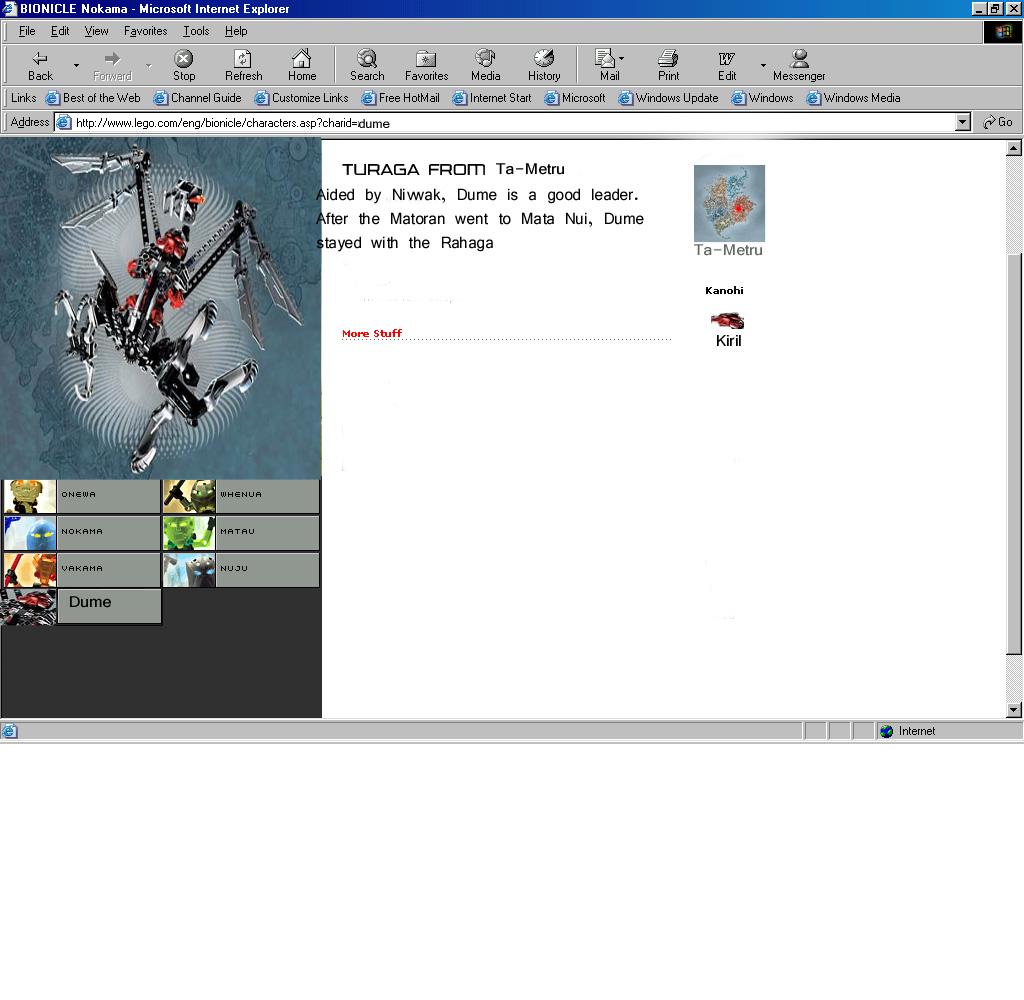Click the Go button beside address bar

pos(998,122)
